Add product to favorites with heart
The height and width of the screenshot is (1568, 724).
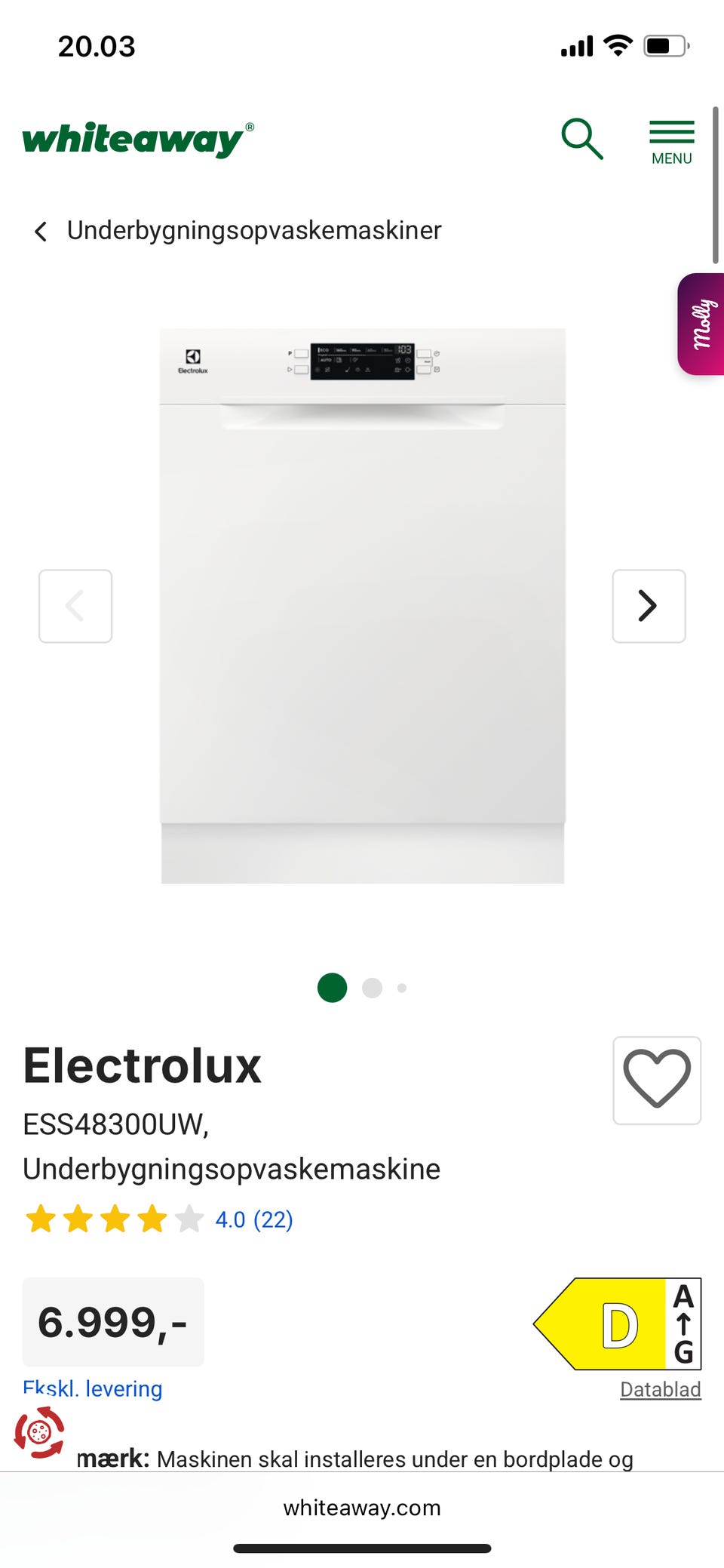tap(657, 1081)
